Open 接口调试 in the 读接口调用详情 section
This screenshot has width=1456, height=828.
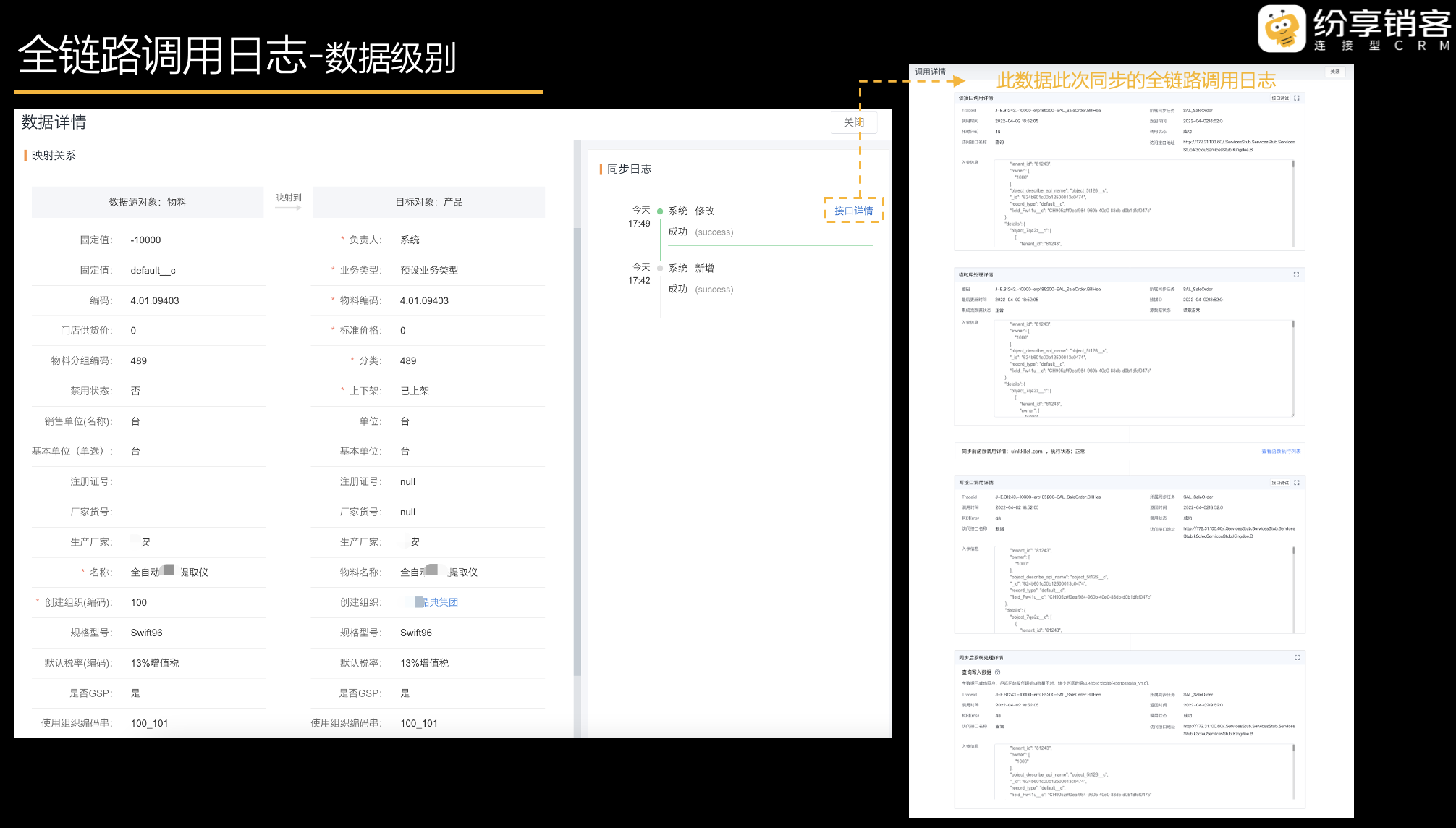tap(1280, 98)
